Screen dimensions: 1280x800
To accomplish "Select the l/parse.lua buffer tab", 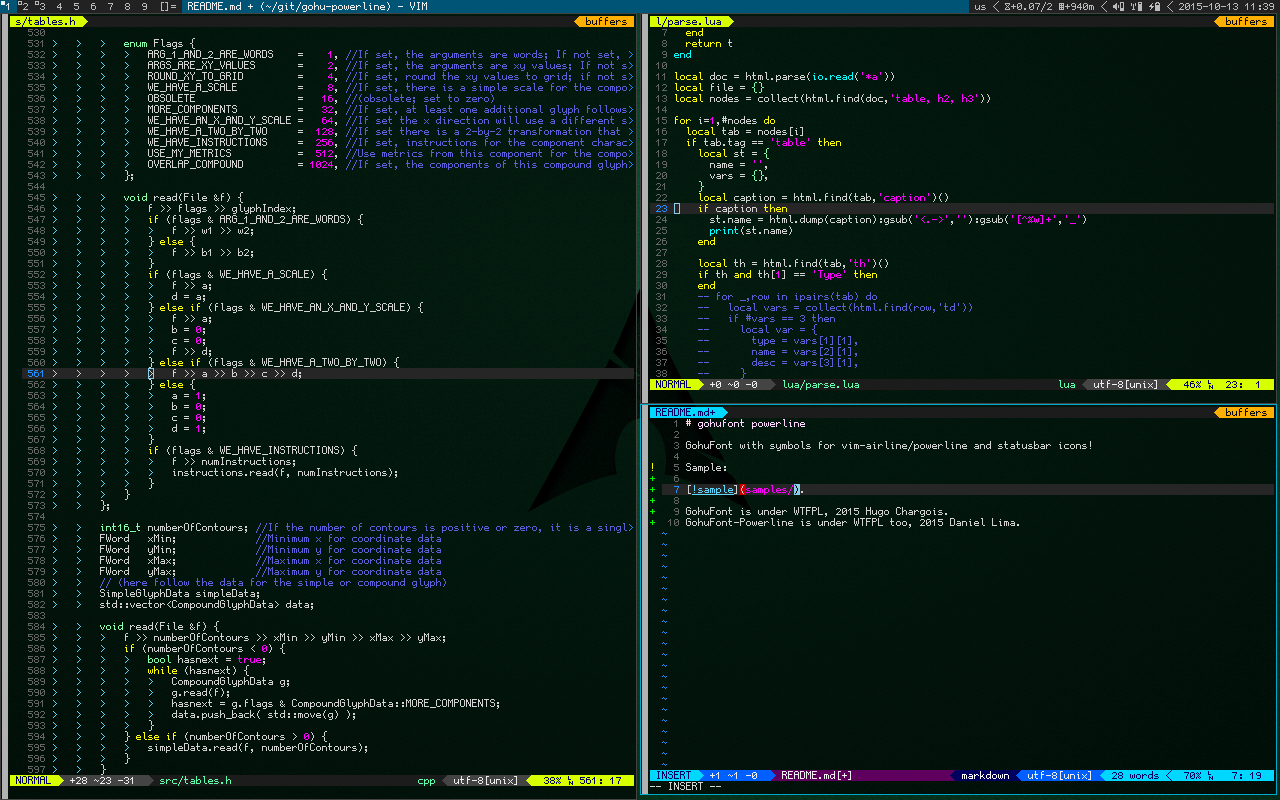I will (x=688, y=21).
